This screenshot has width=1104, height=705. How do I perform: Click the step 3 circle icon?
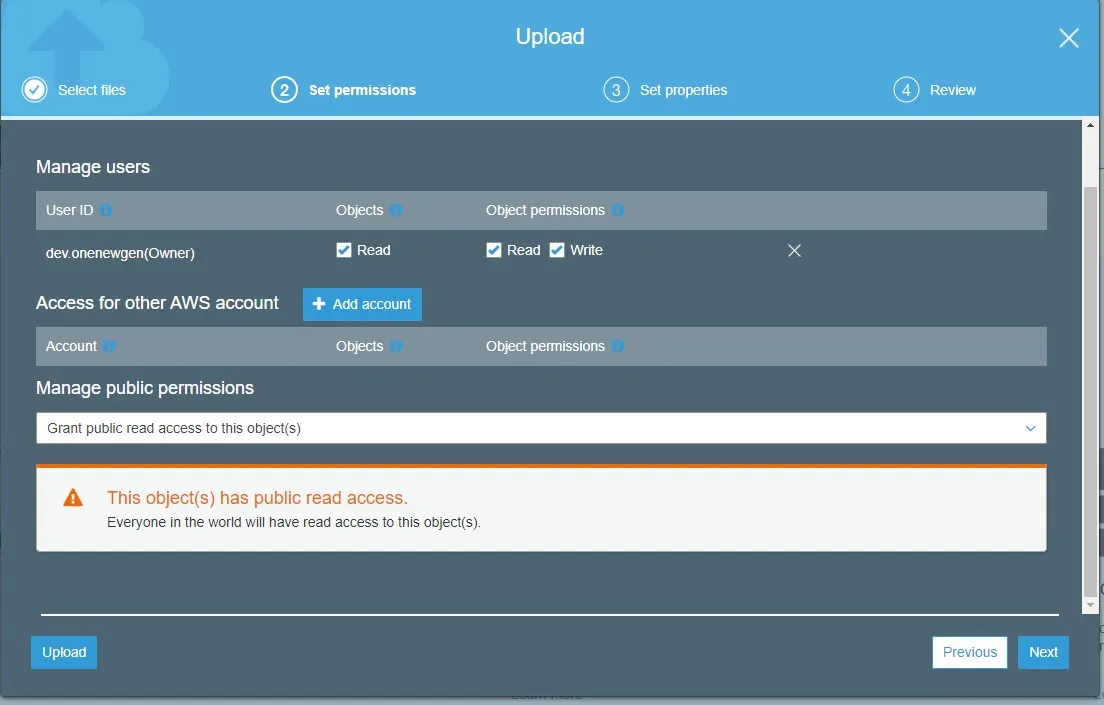click(616, 89)
